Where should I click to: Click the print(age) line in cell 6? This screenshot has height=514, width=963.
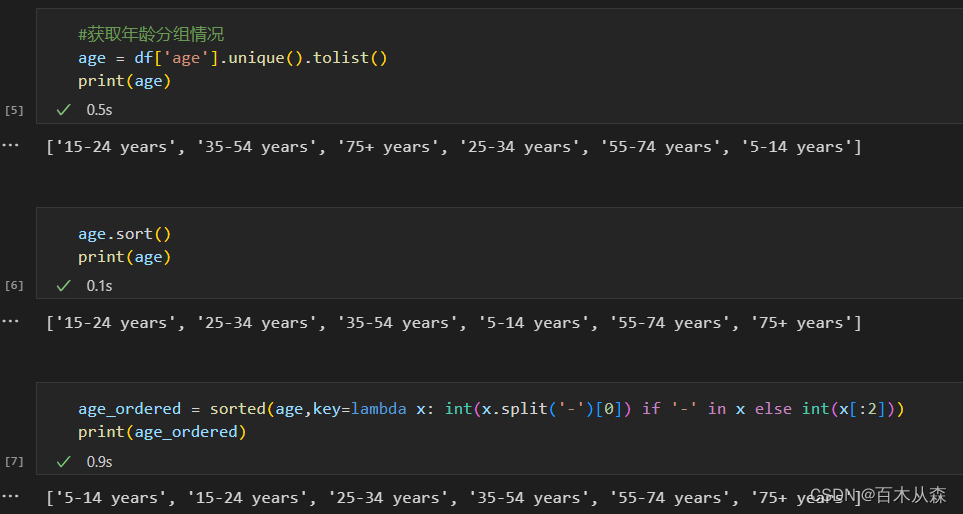[124, 257]
